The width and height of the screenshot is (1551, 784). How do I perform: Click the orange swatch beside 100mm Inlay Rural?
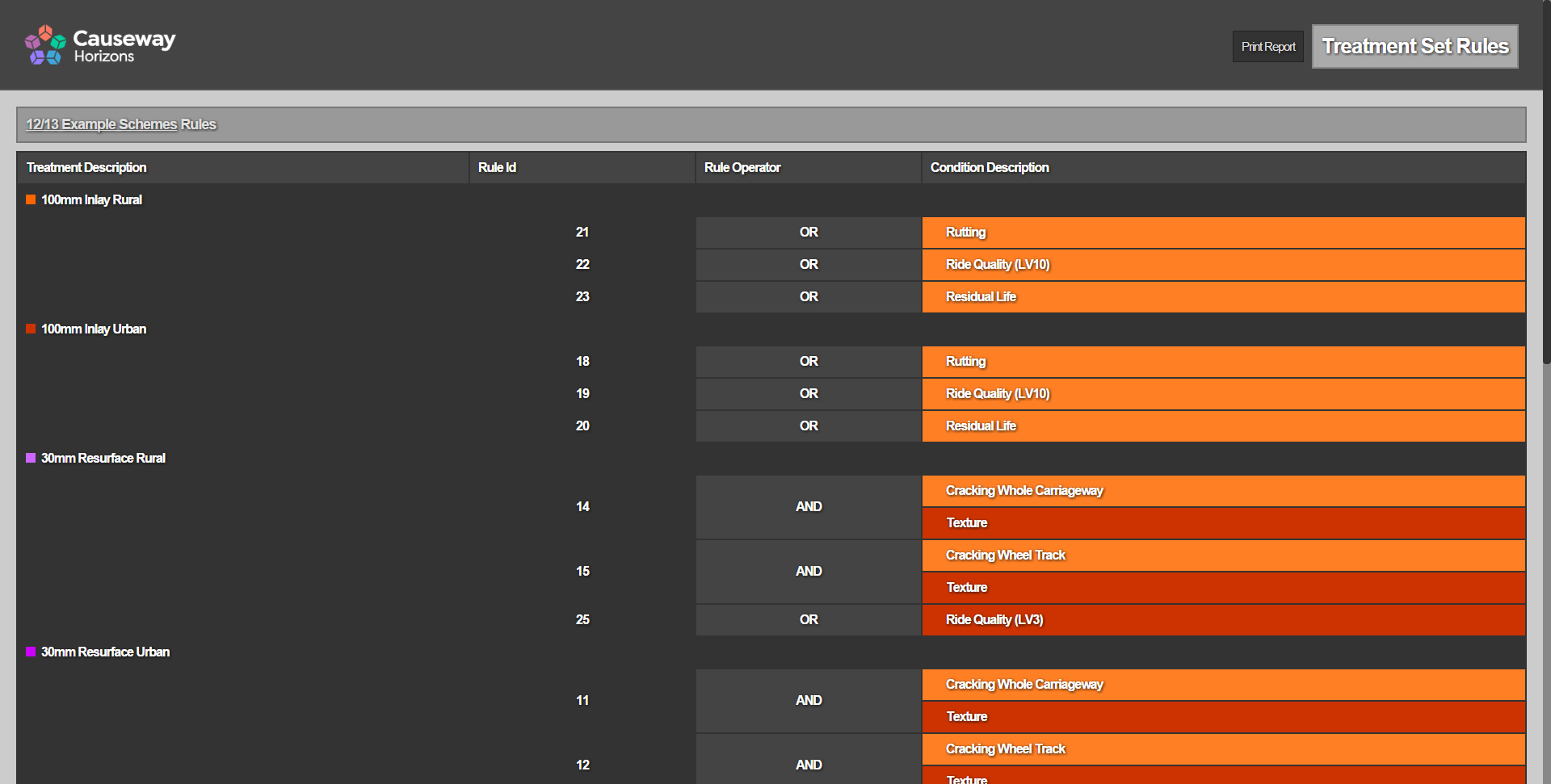click(x=31, y=199)
